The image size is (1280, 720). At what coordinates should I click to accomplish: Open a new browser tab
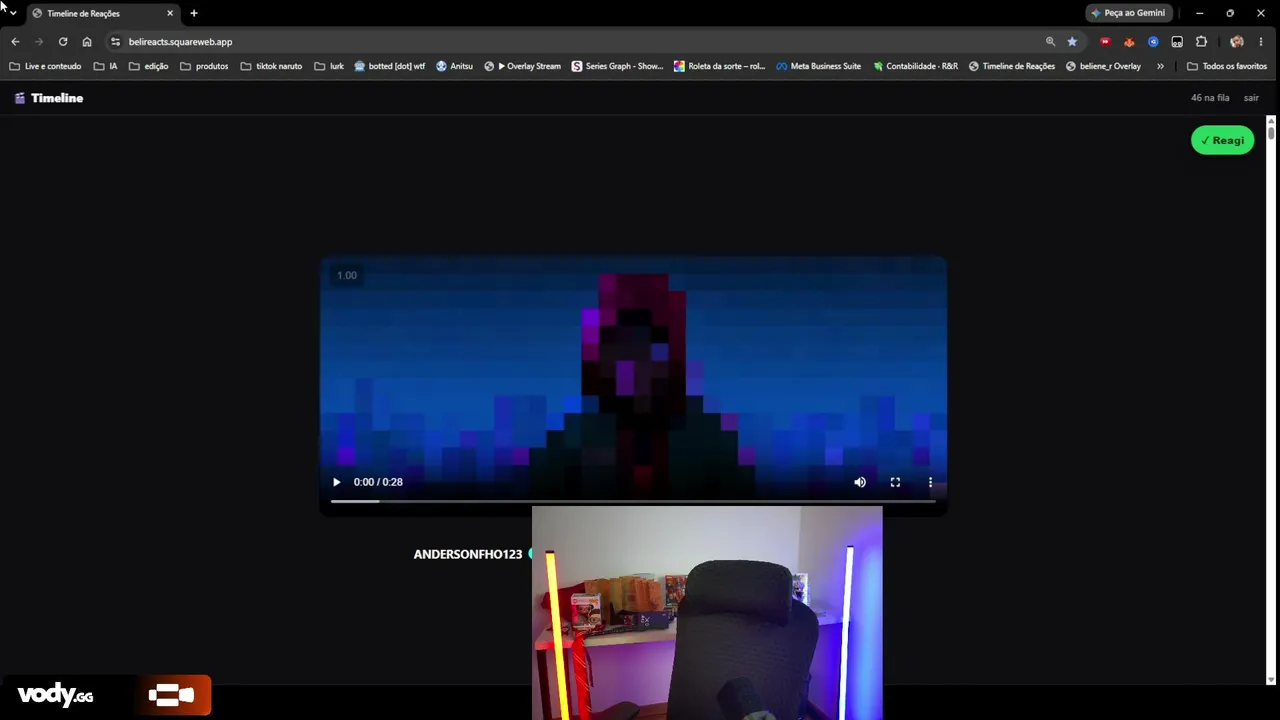click(x=194, y=13)
